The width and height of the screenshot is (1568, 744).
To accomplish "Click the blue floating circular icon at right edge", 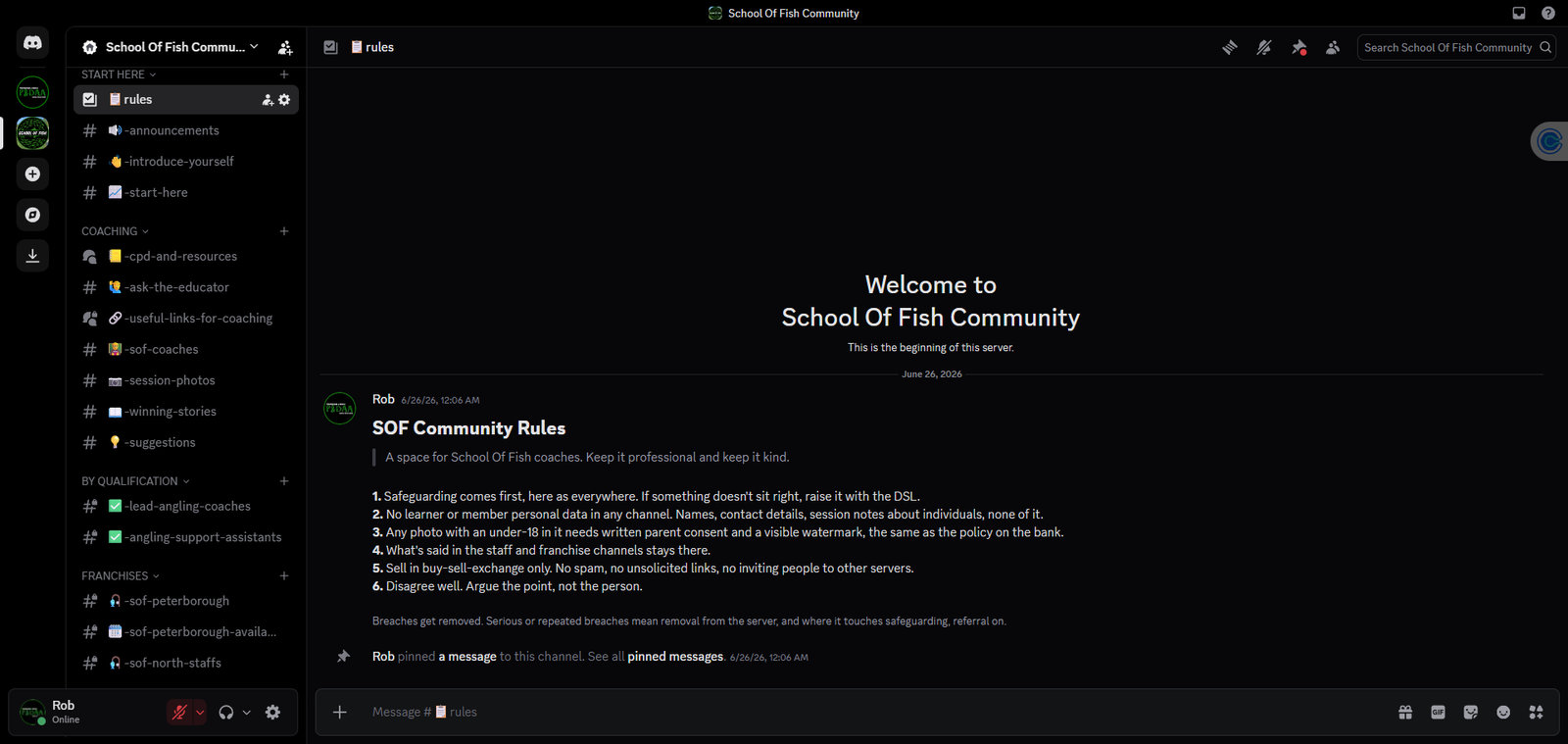I will [x=1549, y=142].
